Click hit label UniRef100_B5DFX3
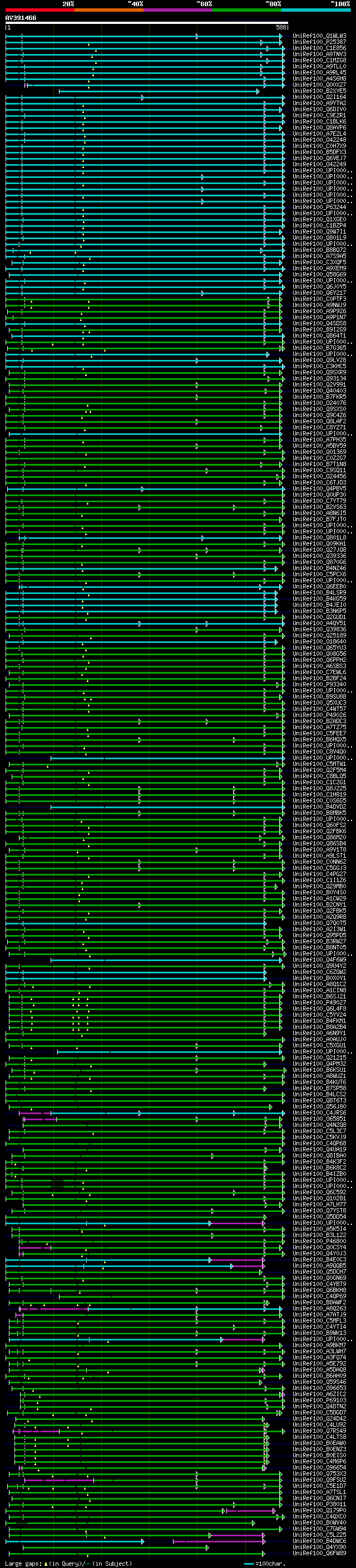The height and width of the screenshot is (1568, 356). [x=319, y=152]
